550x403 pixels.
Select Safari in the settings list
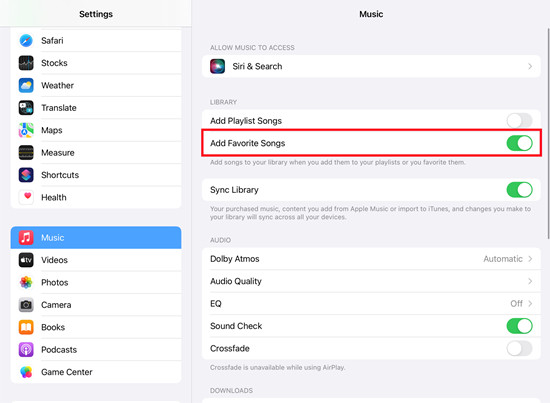pyautogui.click(x=96, y=41)
